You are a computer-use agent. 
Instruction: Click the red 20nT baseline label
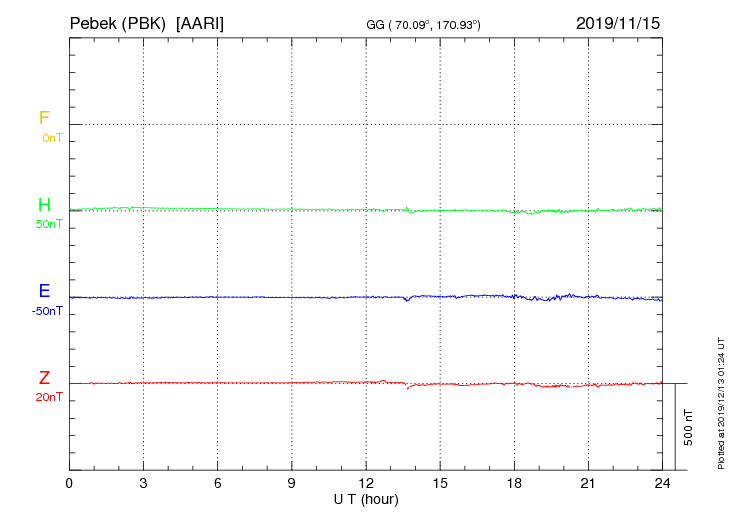click(x=49, y=397)
